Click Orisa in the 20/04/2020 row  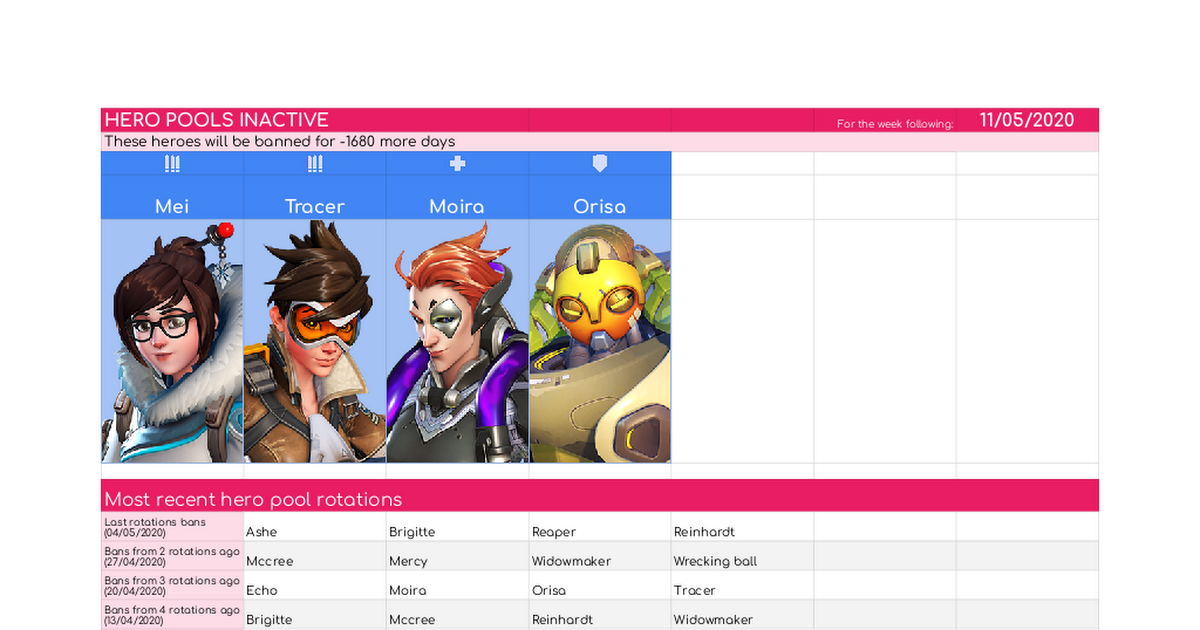pos(600,585)
